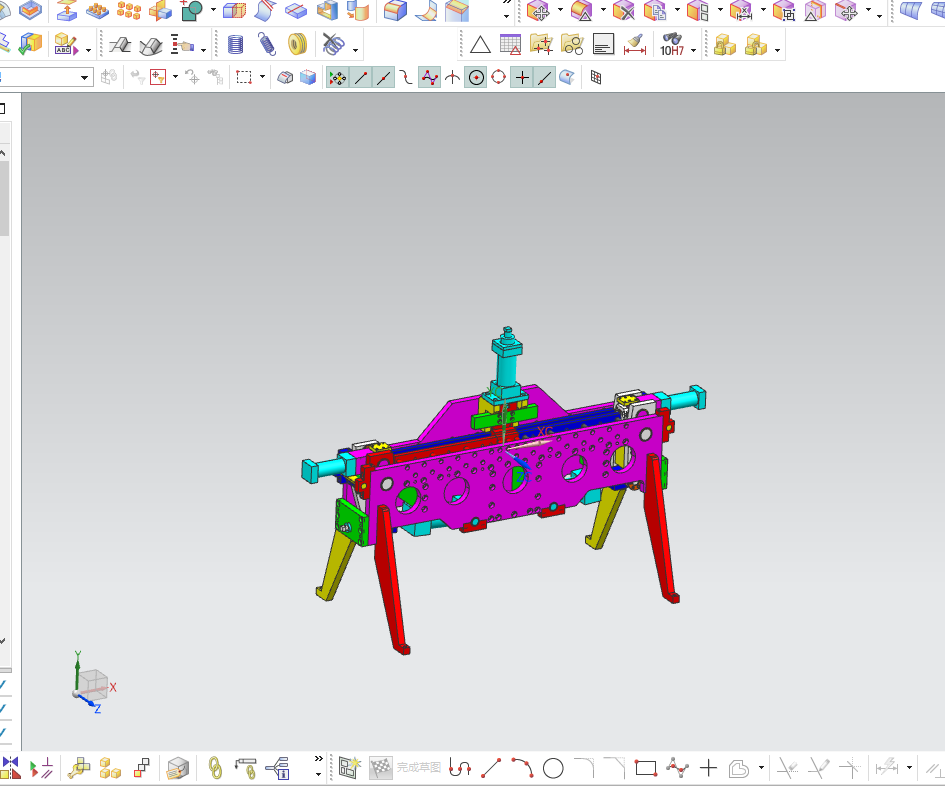Select the coiled disc spring icon
The width and height of the screenshot is (945, 786).
(x=297, y=45)
